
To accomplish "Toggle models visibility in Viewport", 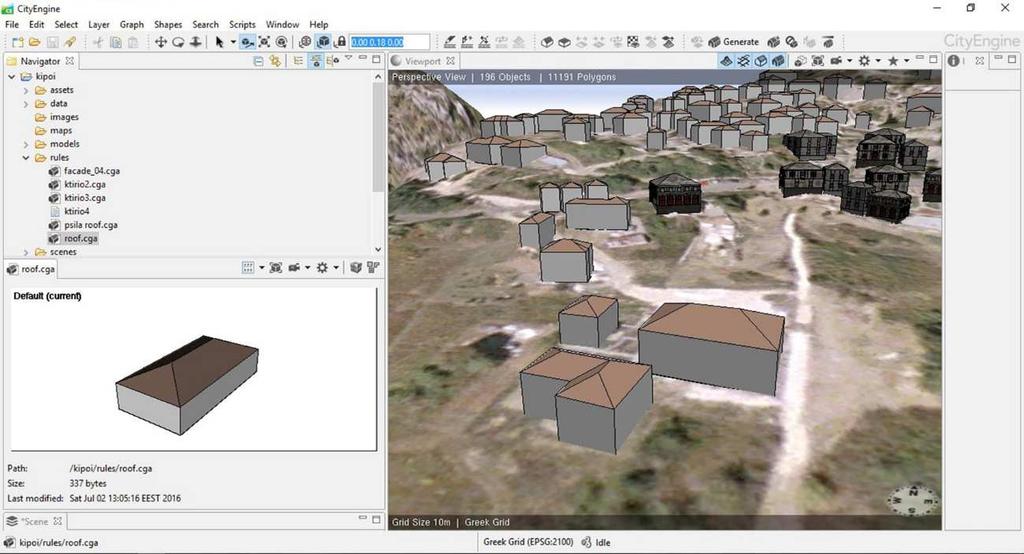I will 778,61.
